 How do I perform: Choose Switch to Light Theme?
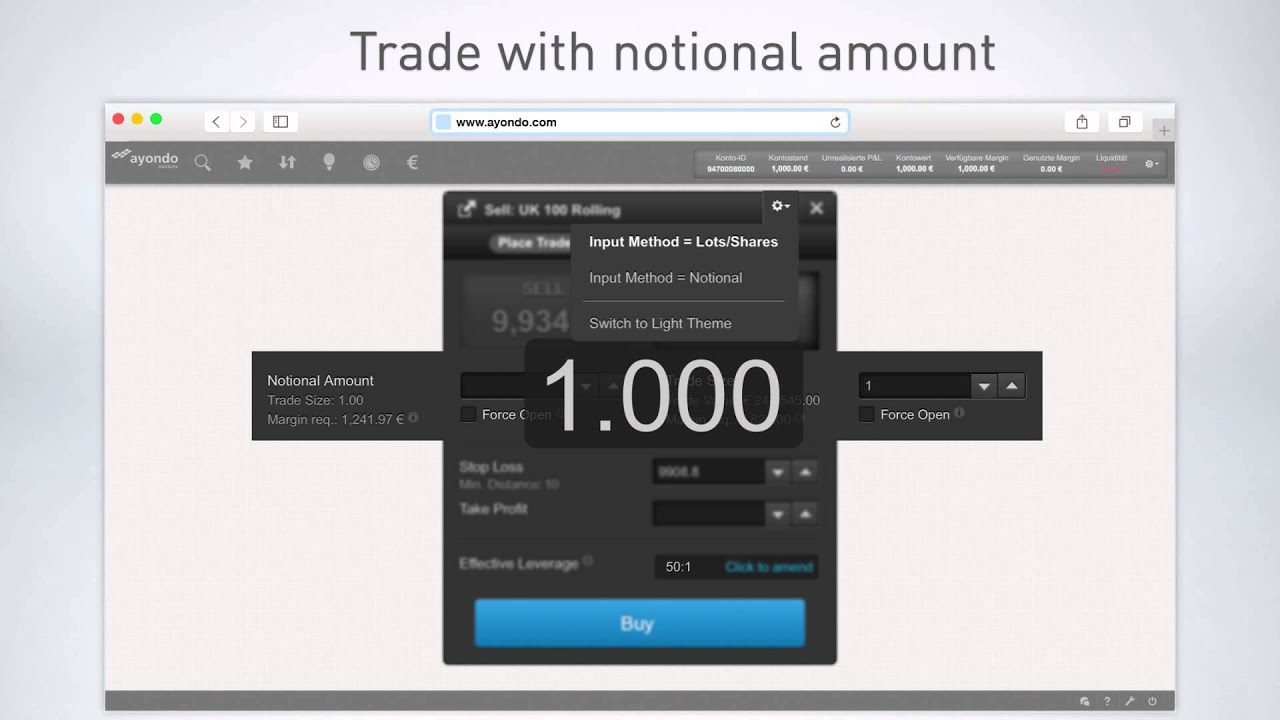660,323
